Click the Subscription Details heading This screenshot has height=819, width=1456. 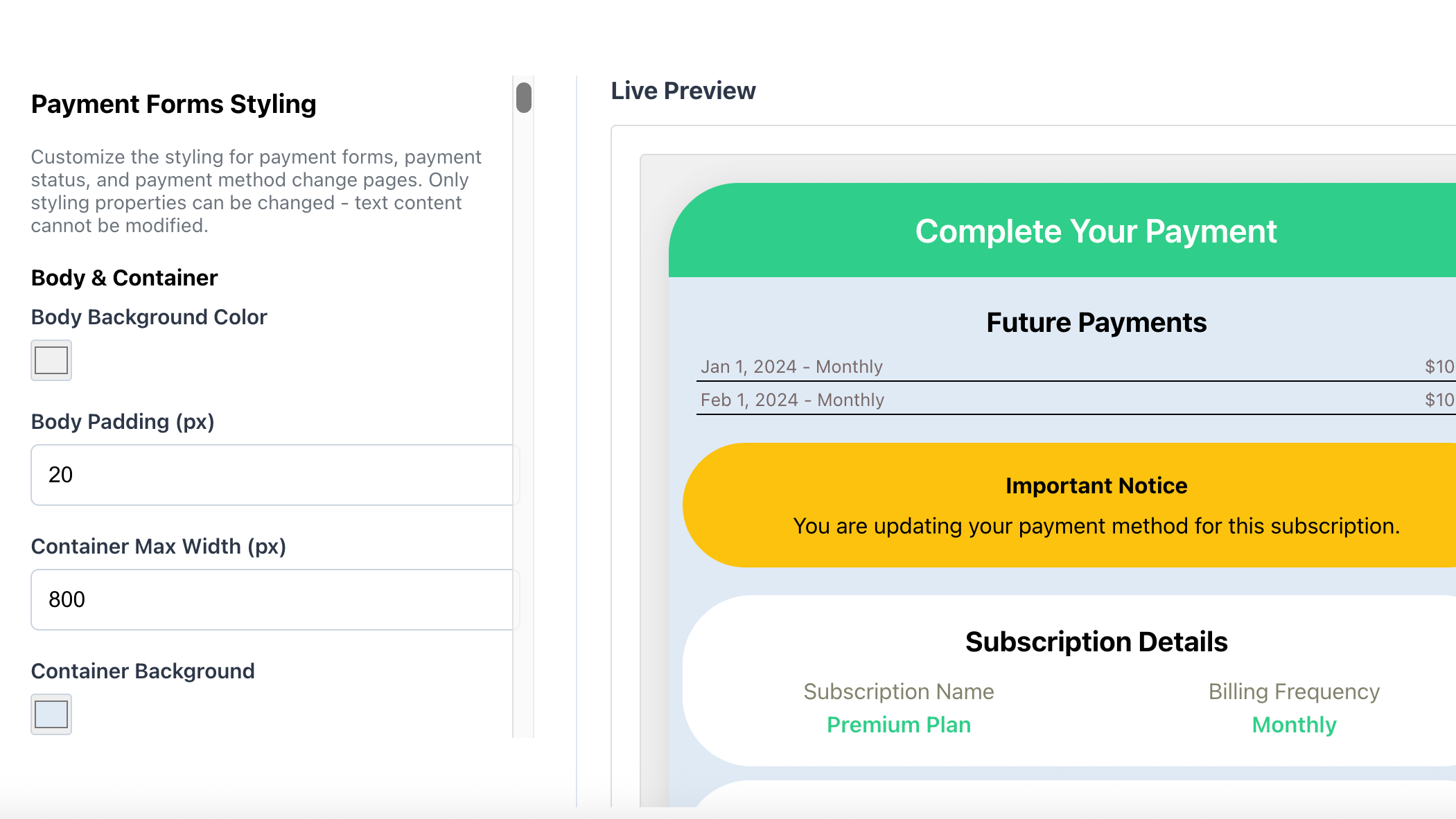[1096, 642]
